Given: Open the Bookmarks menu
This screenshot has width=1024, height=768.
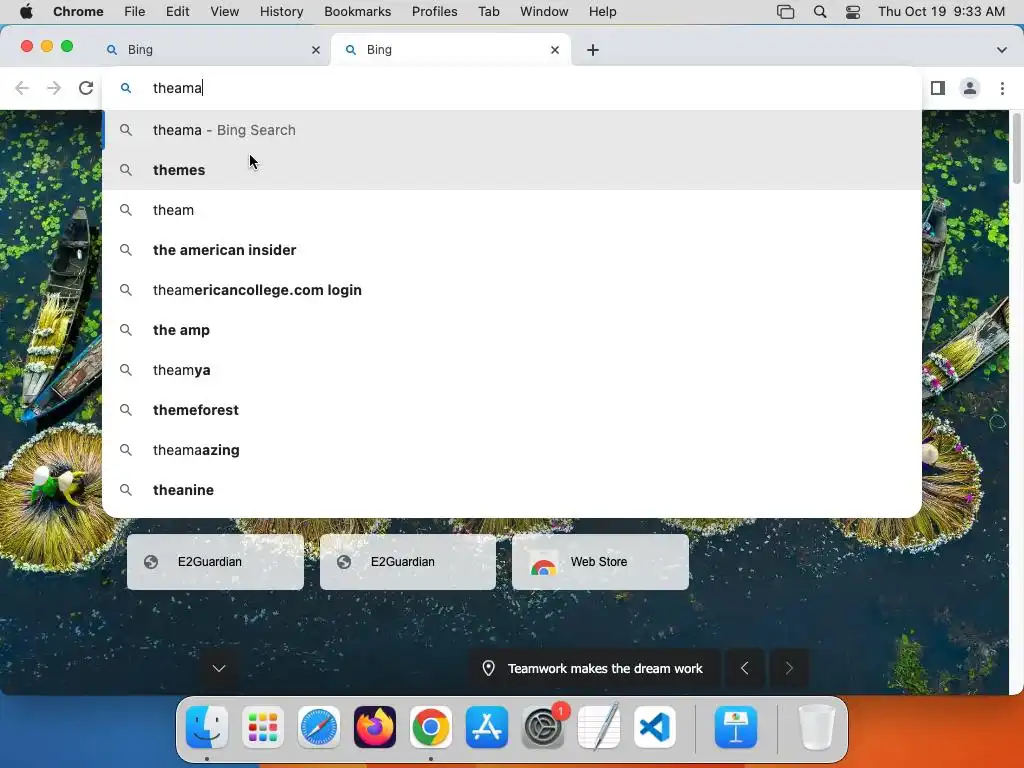Looking at the screenshot, I should coord(357,12).
